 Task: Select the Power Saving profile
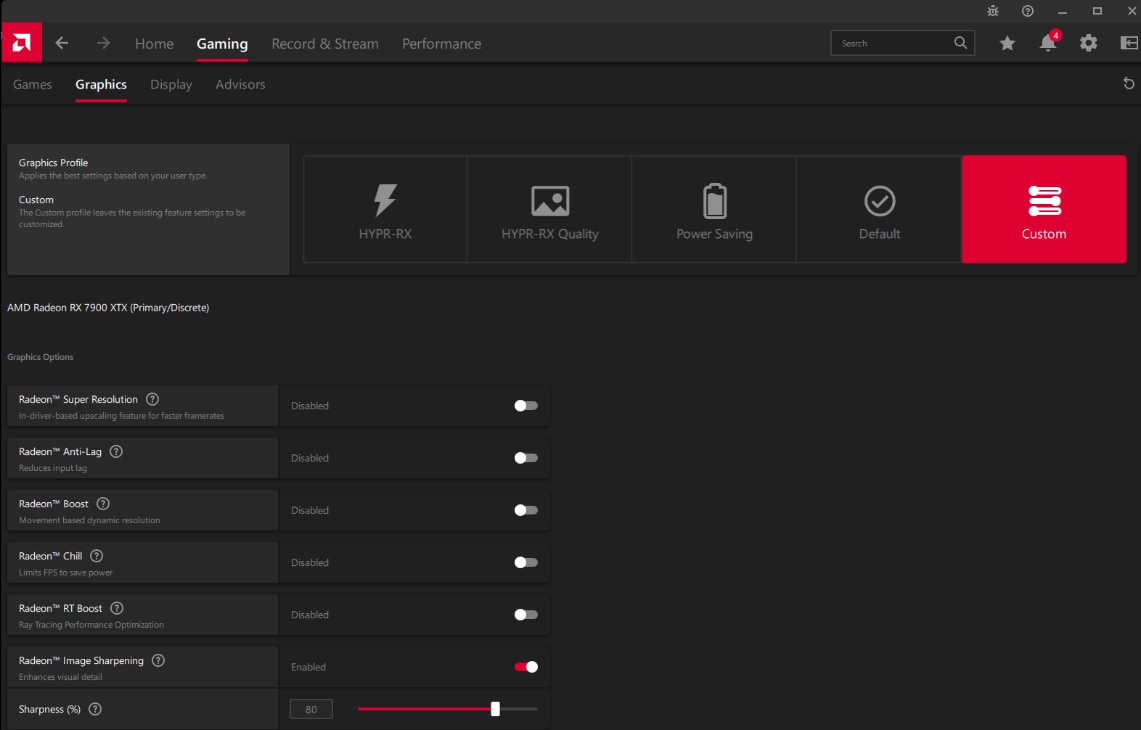click(x=714, y=209)
